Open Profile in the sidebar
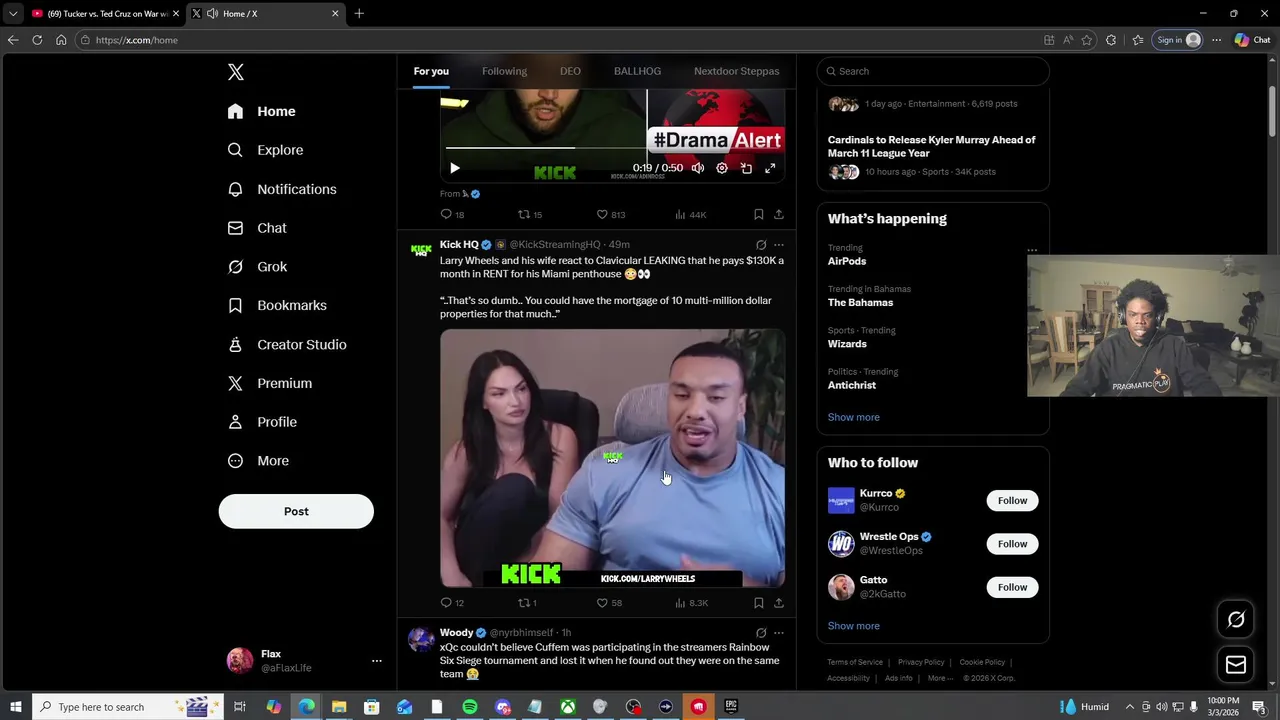Image resolution: width=1280 pixels, height=720 pixels. pyautogui.click(x=262, y=422)
